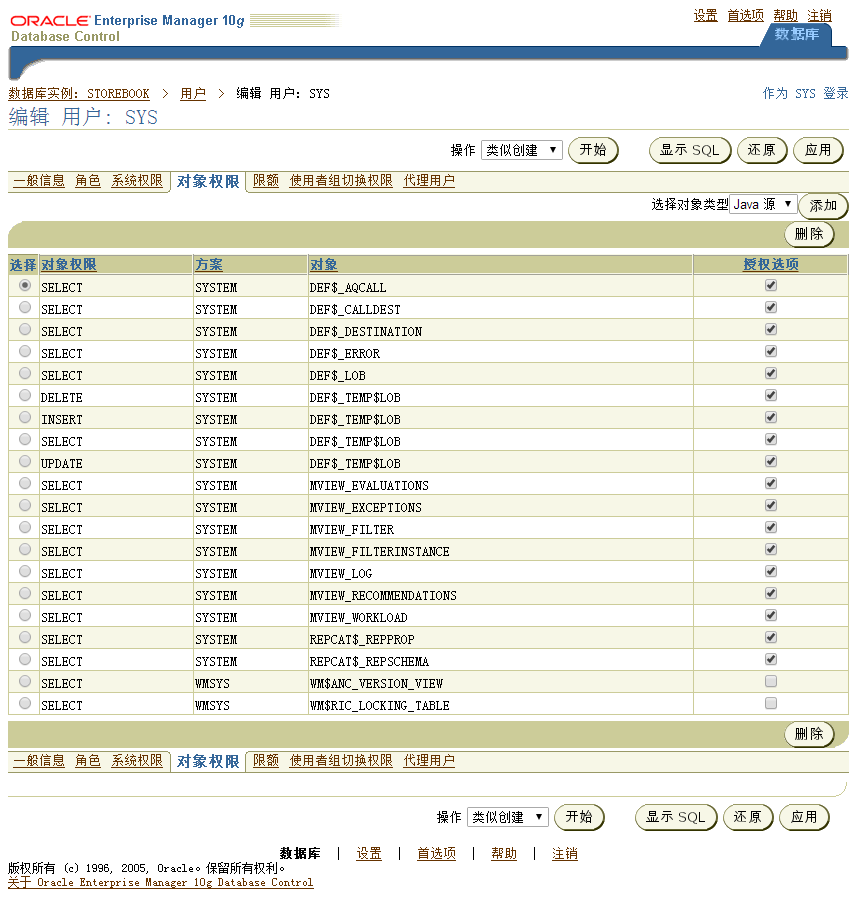Viewport: 857px width, 897px height.
Task: Click the upper 删除 button
Action: tap(809, 234)
